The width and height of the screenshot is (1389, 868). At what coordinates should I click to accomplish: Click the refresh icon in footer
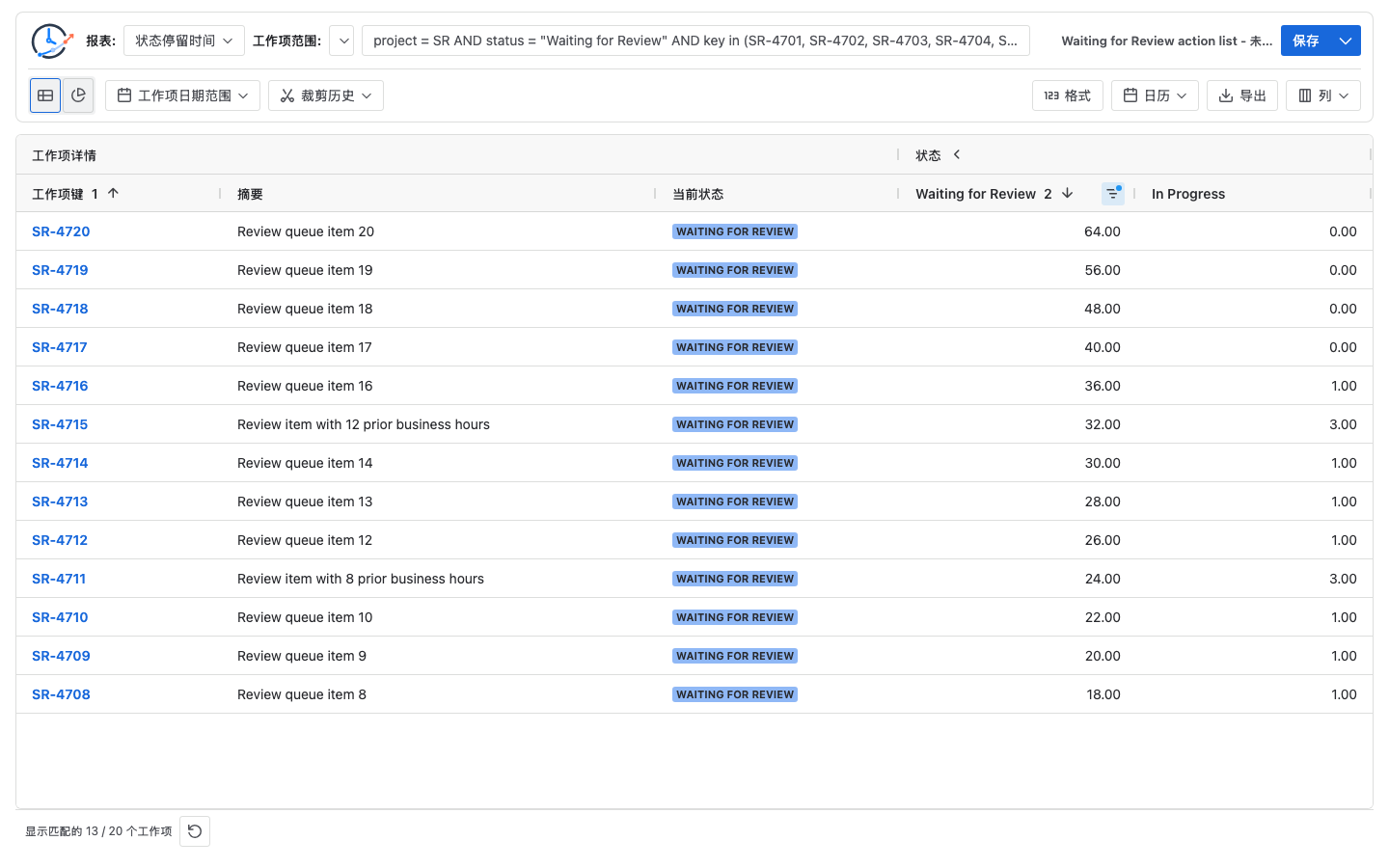(195, 831)
